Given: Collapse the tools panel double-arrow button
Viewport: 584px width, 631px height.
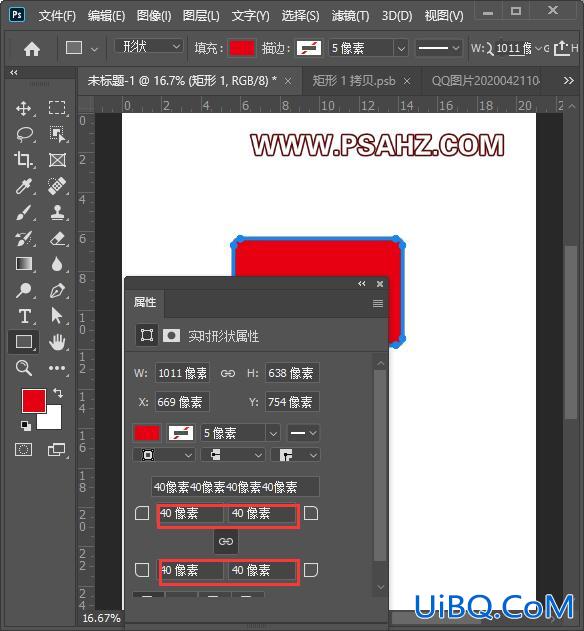Looking at the screenshot, I should (x=14, y=72).
